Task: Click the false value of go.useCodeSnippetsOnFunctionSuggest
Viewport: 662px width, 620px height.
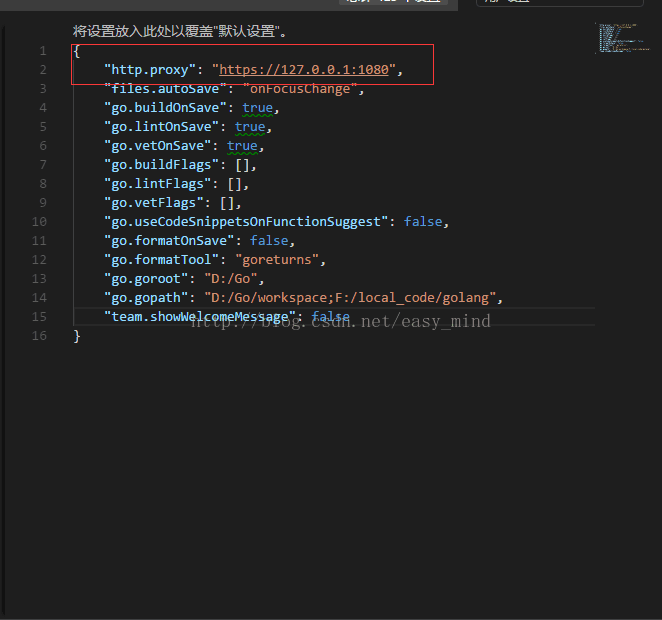Action: tap(423, 222)
